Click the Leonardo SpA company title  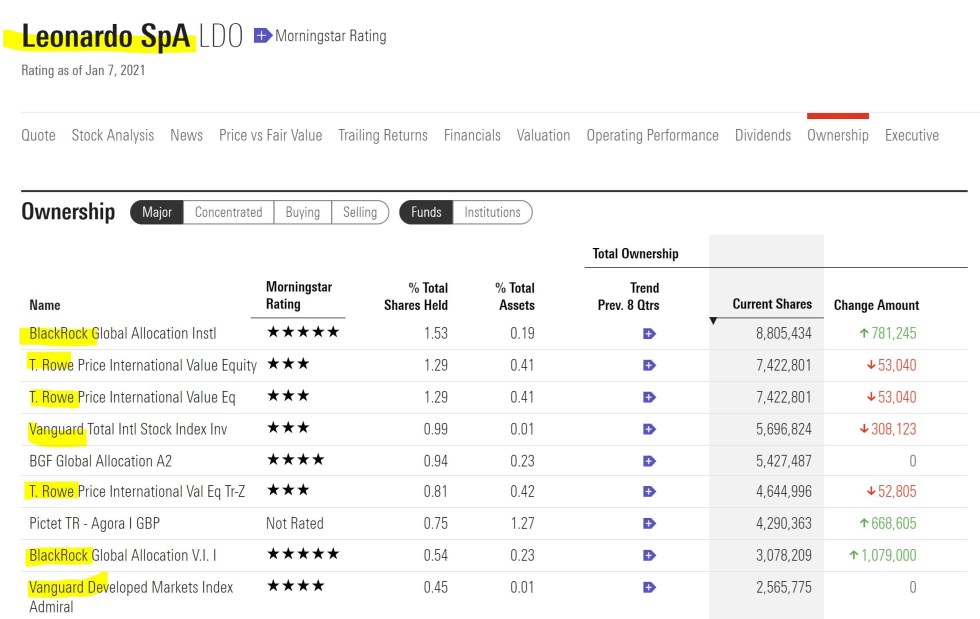106,36
